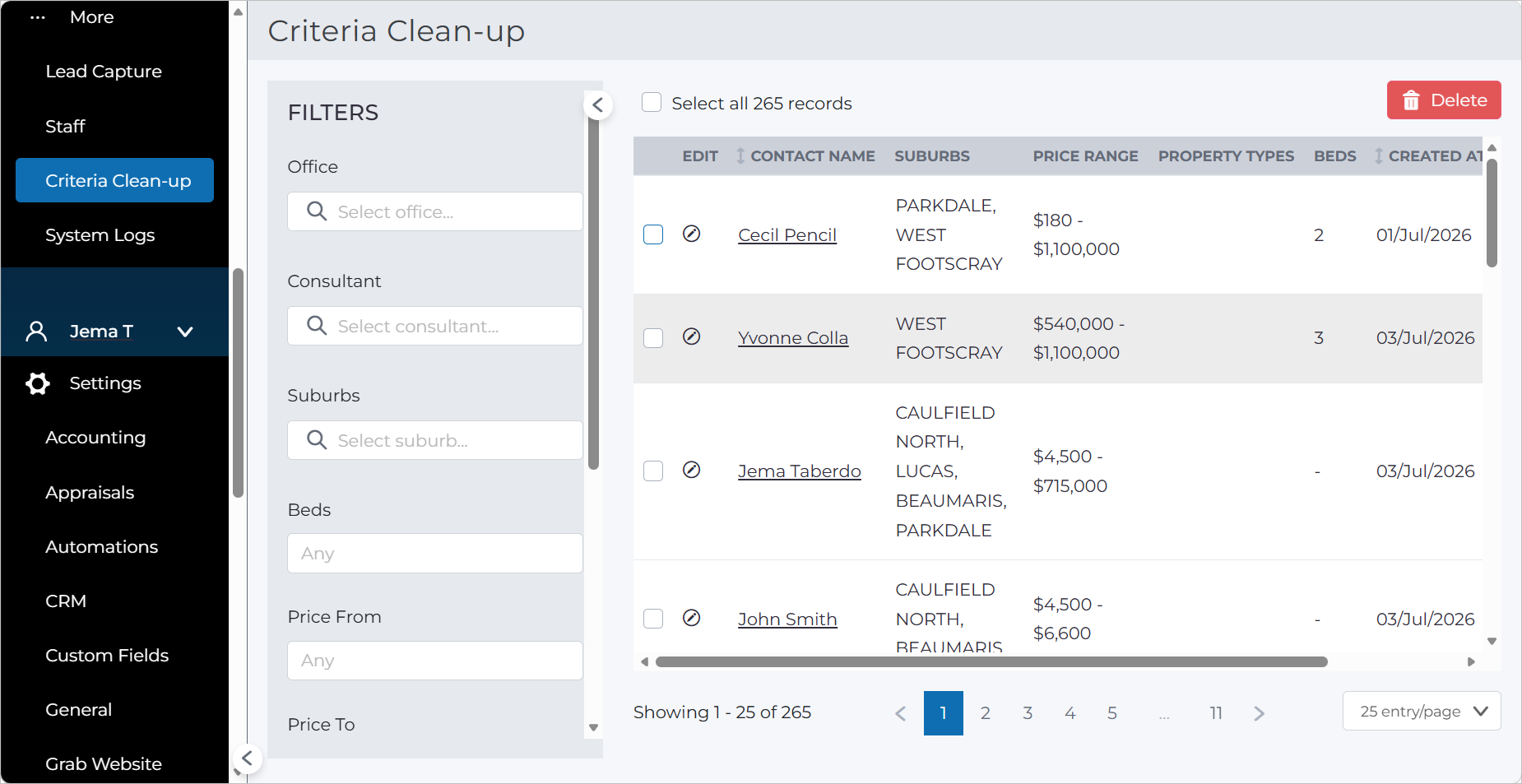Open the Select consultant dropdown field
The width and height of the screenshot is (1522, 784).
[435, 326]
